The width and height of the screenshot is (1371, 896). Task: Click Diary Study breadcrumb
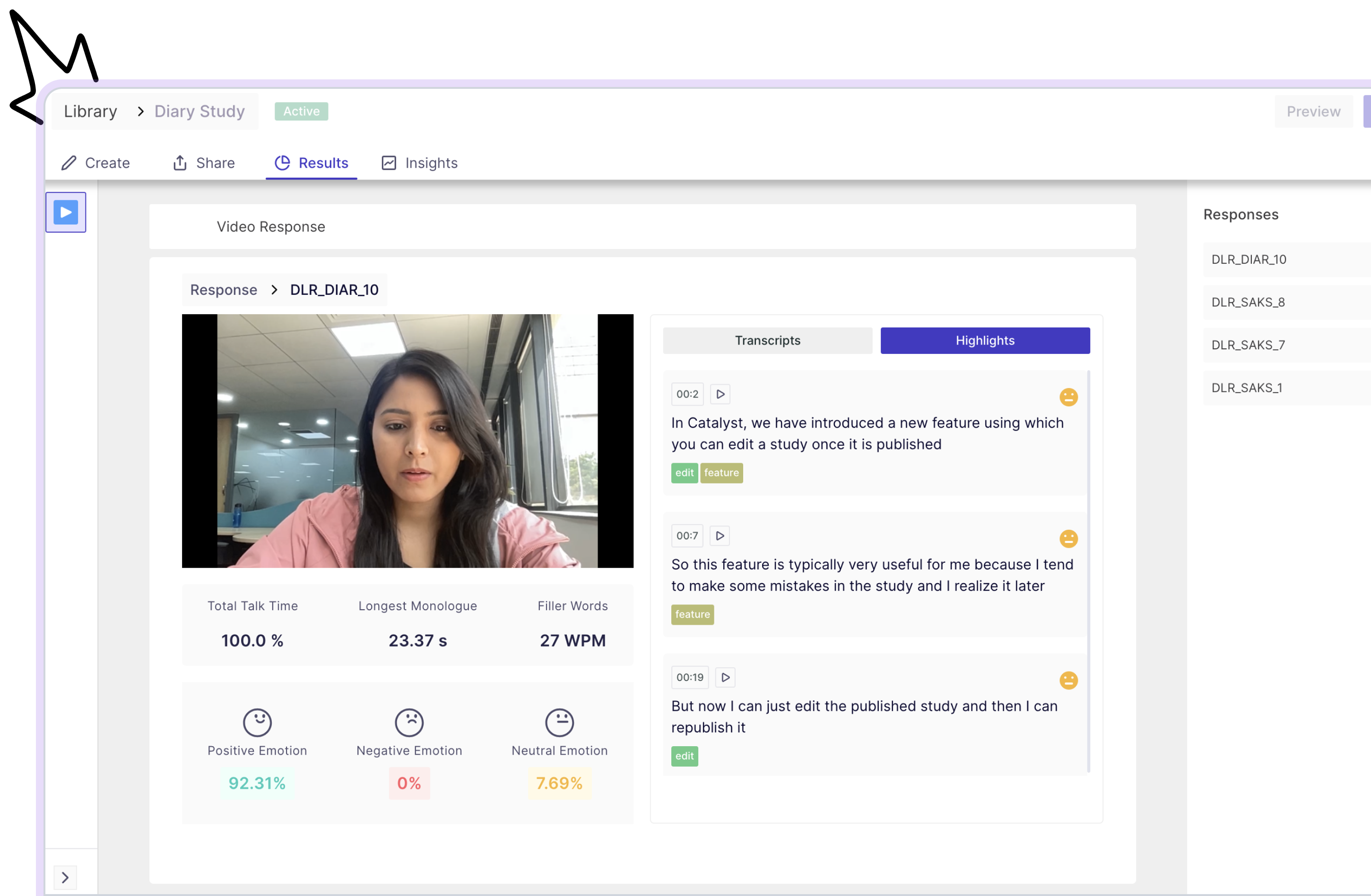(200, 111)
